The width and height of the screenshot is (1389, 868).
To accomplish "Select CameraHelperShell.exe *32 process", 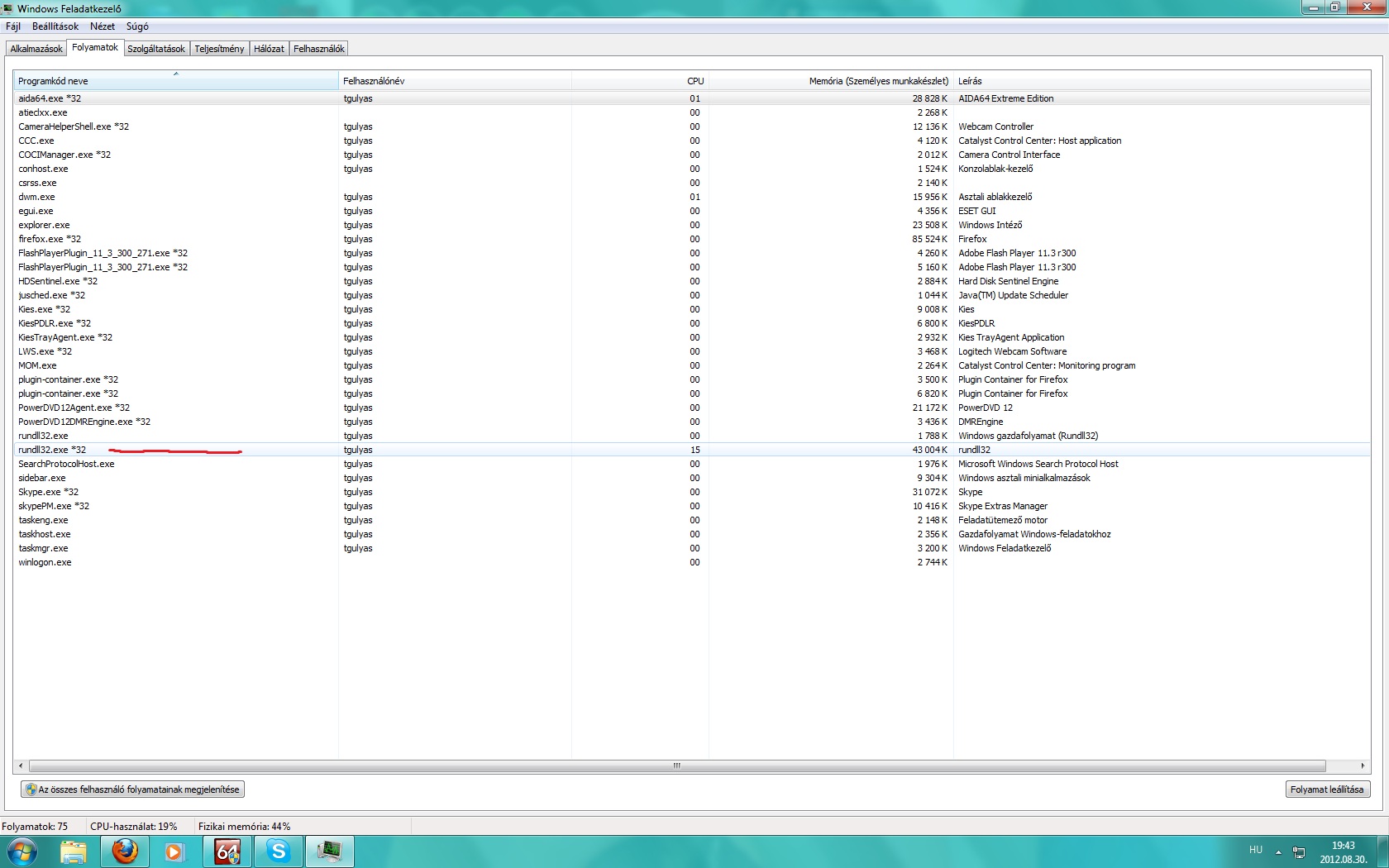I will 691,126.
